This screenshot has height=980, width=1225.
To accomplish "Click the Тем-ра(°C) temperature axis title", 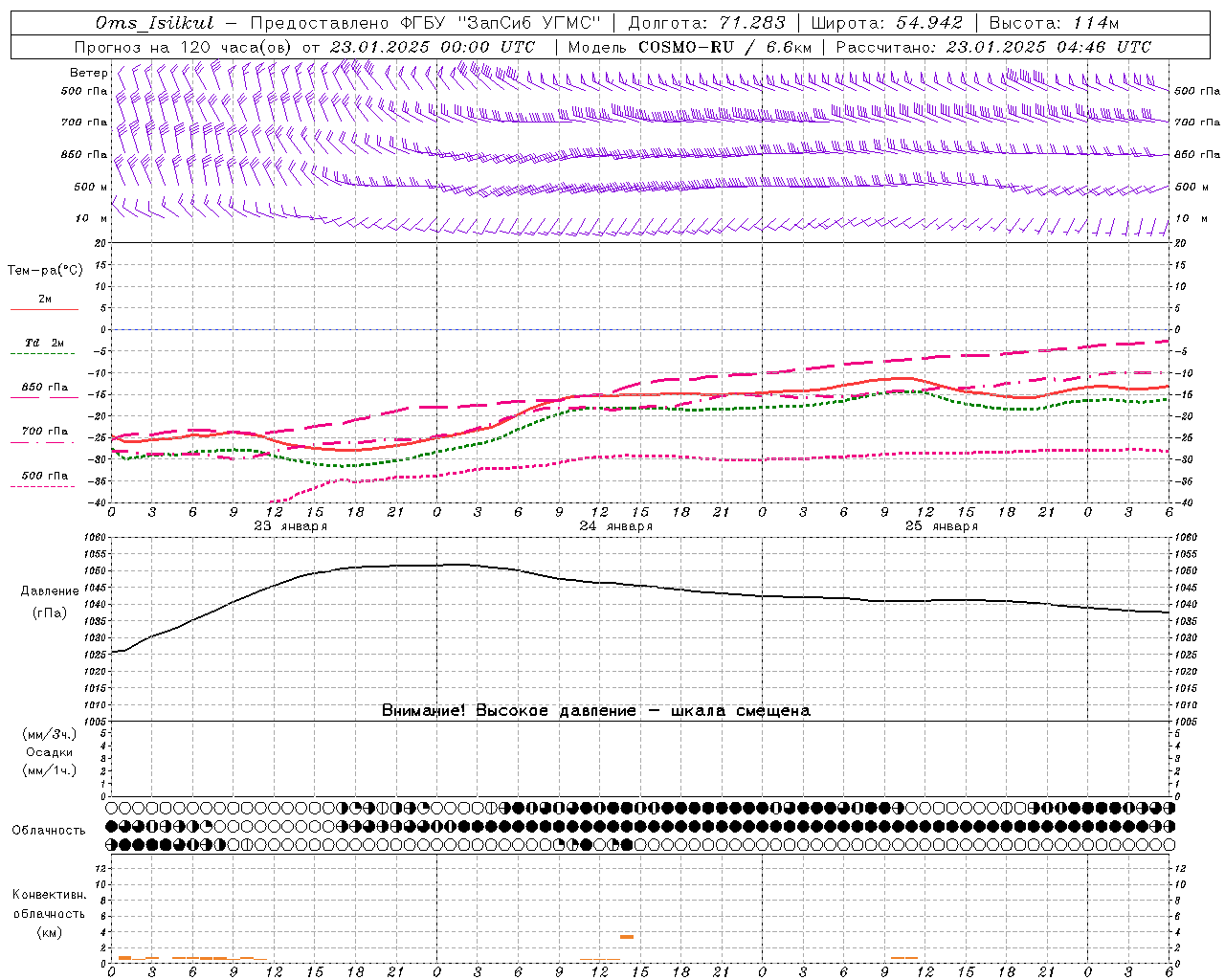I will click(x=45, y=270).
